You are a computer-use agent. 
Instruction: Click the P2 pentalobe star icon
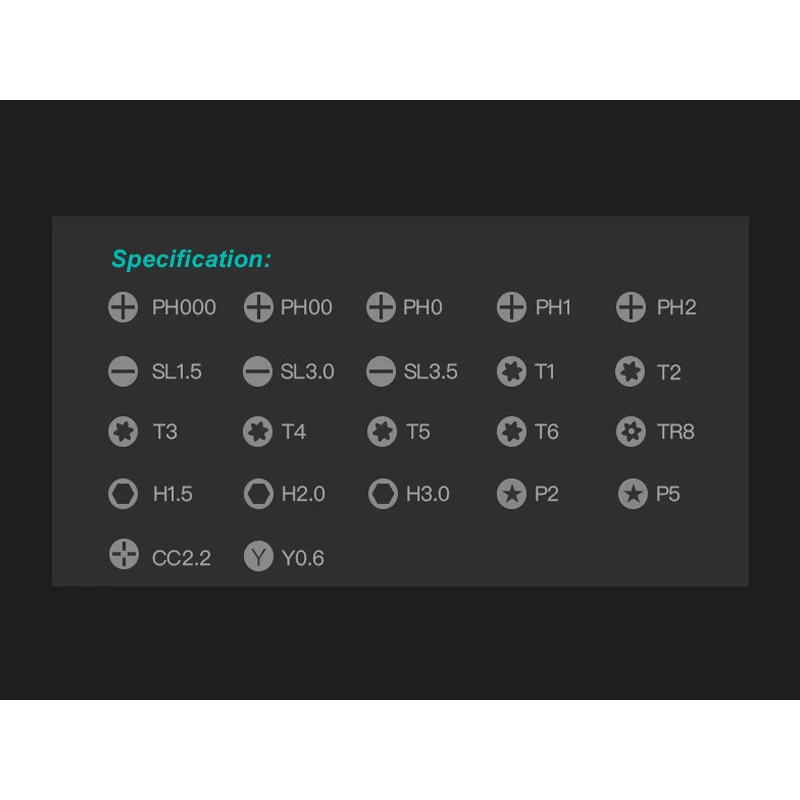(511, 493)
